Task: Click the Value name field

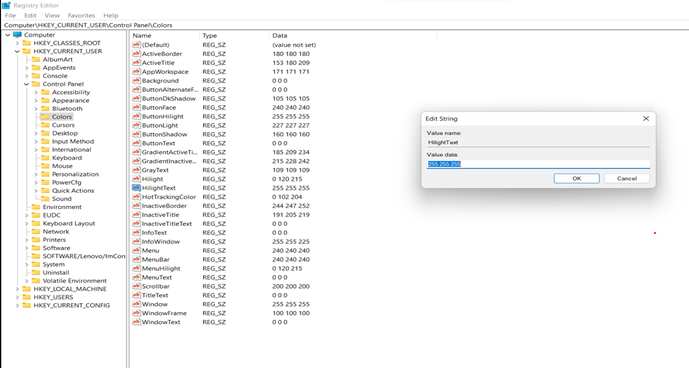Action: 538,142
